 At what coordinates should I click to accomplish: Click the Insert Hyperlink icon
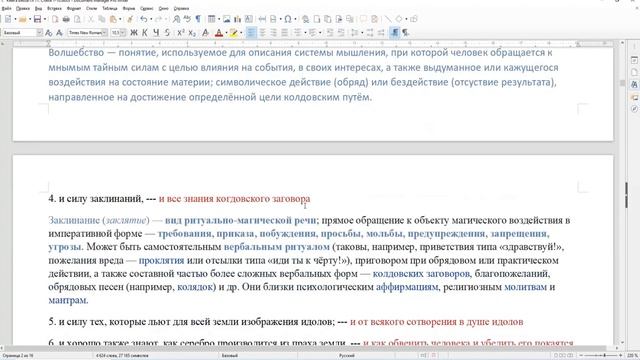click(305, 19)
